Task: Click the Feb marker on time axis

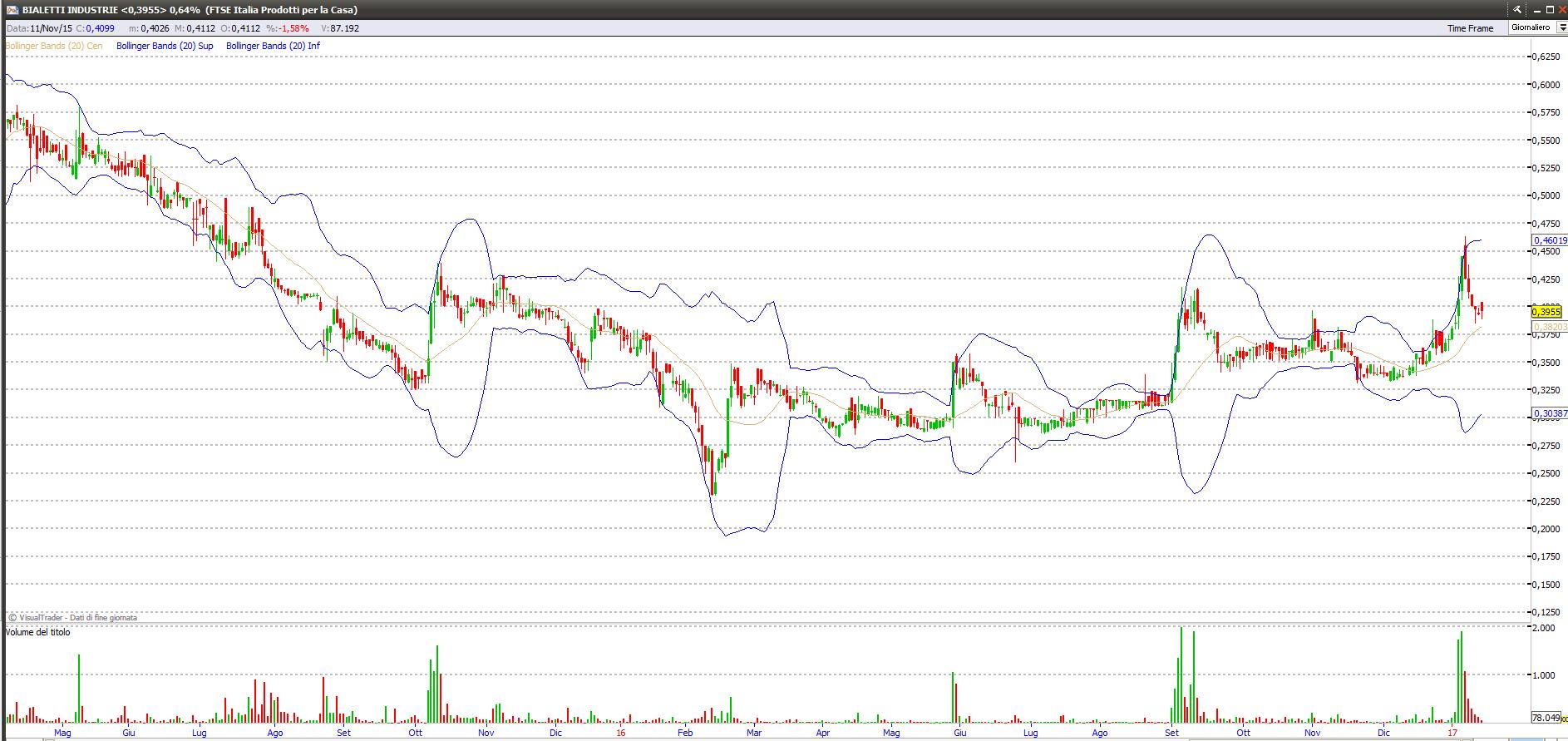Action: 685,733
